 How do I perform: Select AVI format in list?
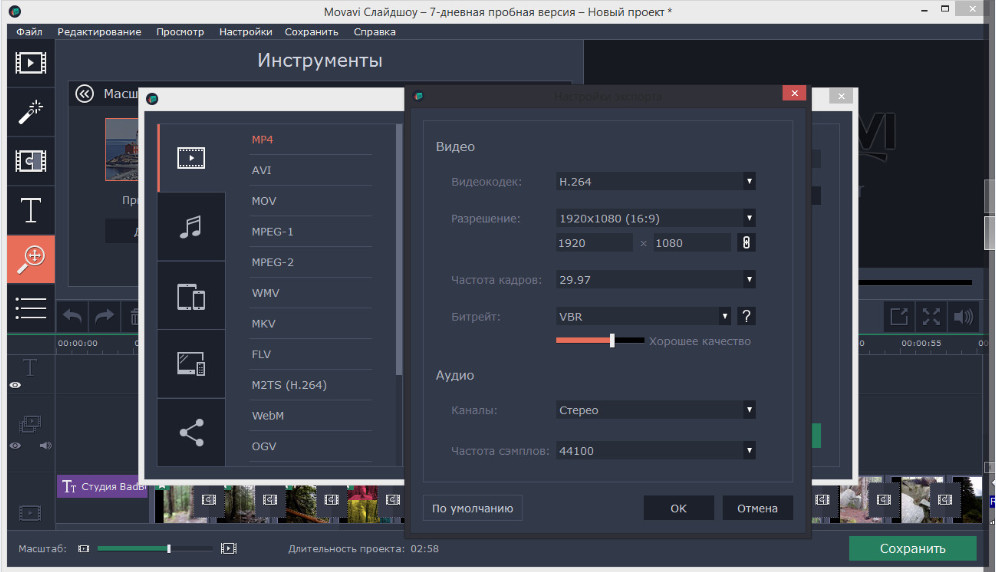click(x=261, y=170)
